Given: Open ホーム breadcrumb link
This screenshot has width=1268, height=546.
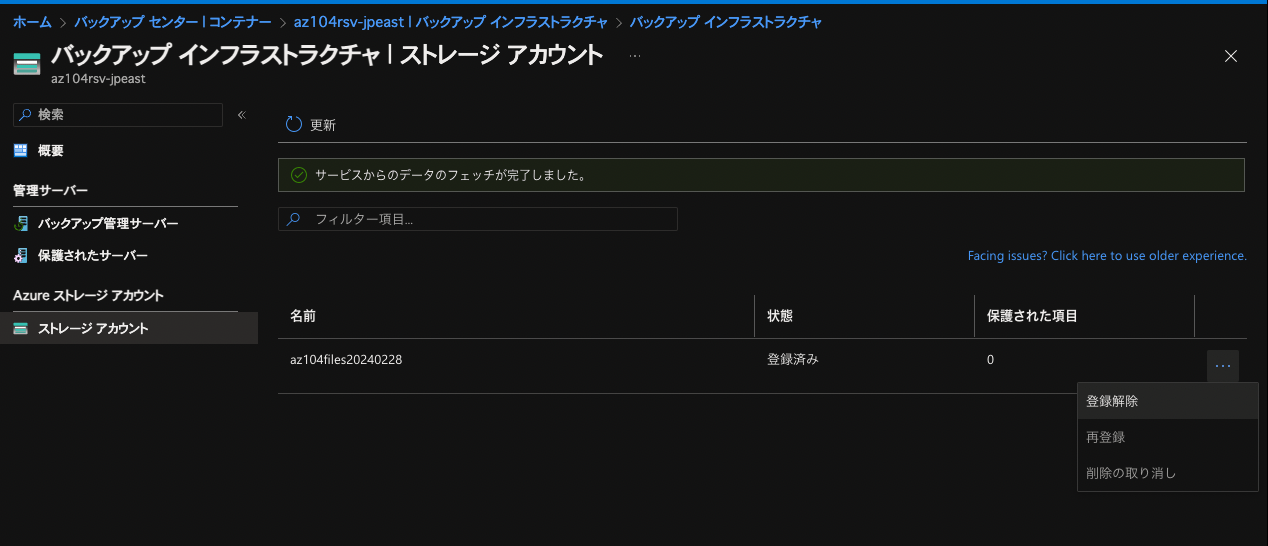Looking at the screenshot, I should click(32, 22).
